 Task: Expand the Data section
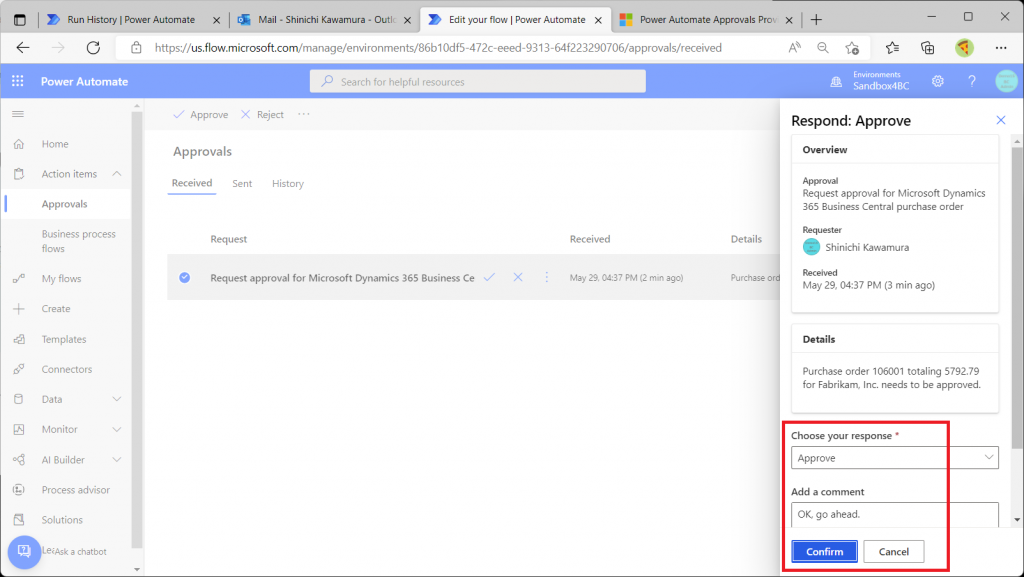pos(117,399)
